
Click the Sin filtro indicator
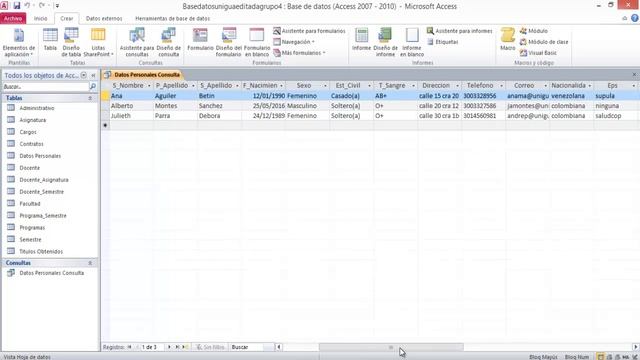(x=210, y=347)
